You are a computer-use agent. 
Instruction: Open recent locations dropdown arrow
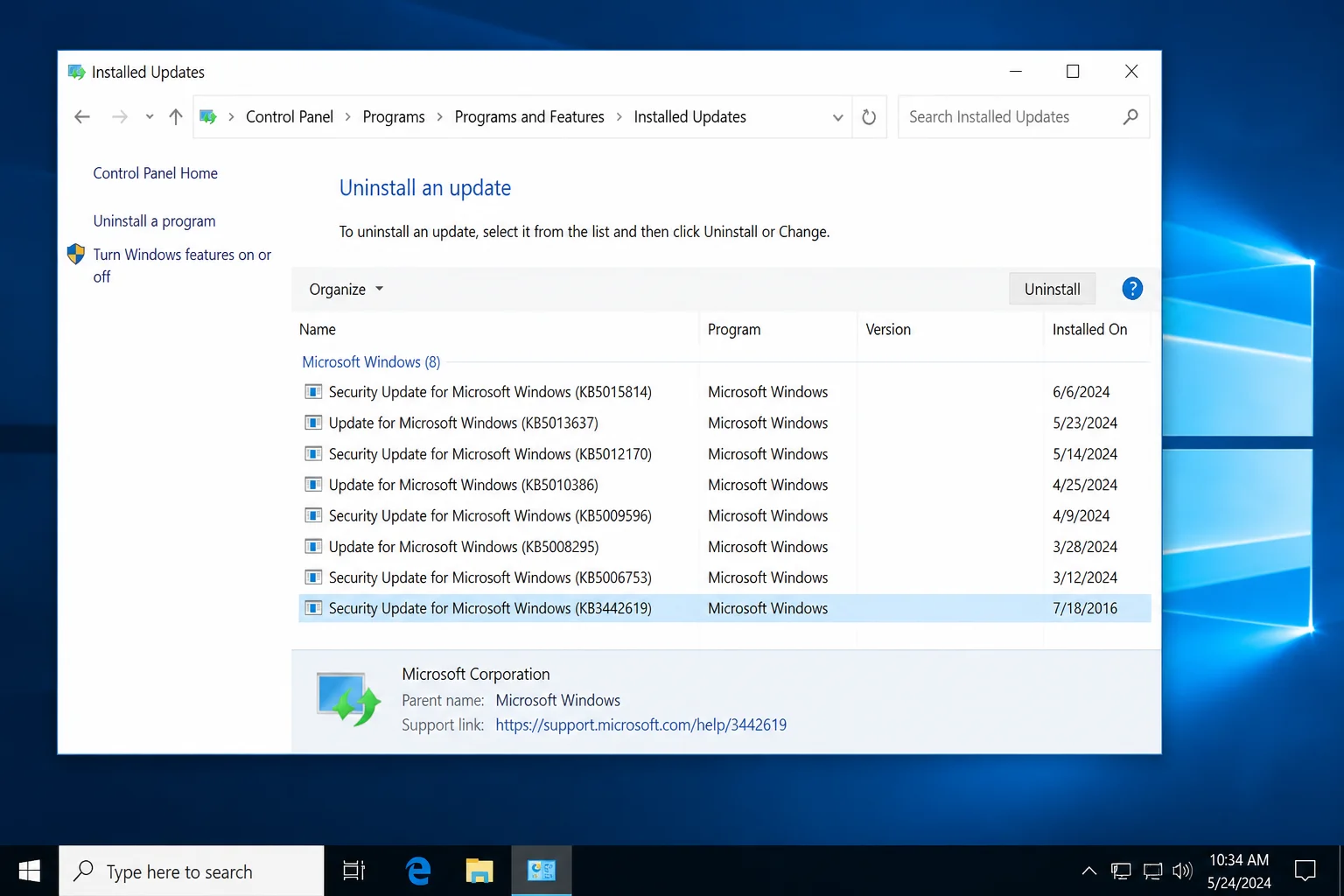click(150, 117)
